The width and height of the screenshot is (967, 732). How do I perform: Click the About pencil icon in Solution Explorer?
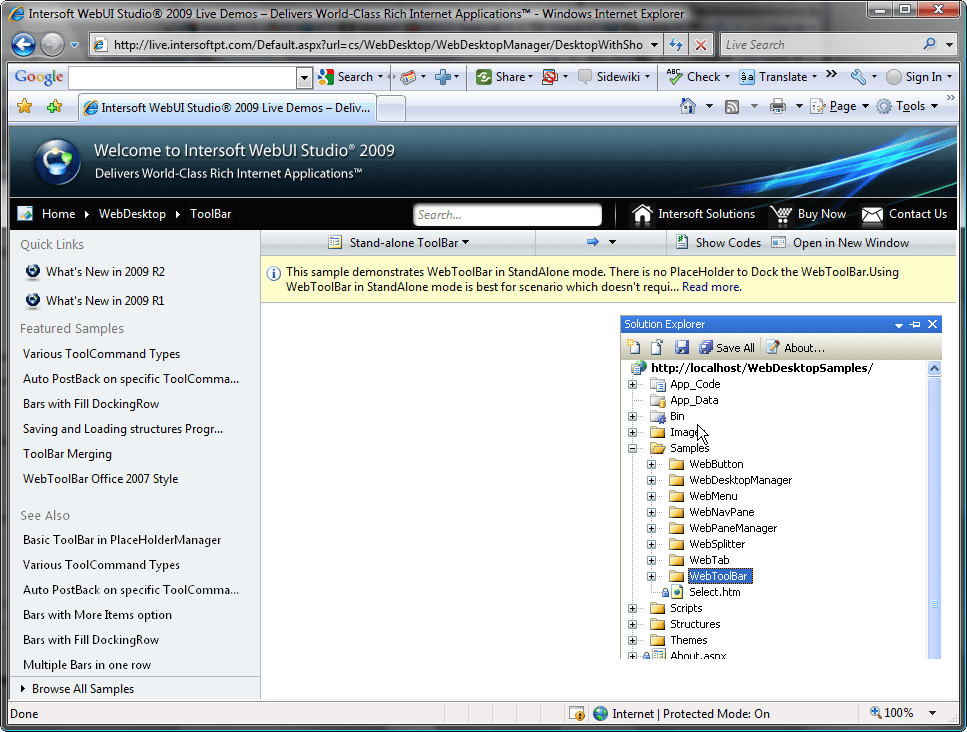(771, 347)
